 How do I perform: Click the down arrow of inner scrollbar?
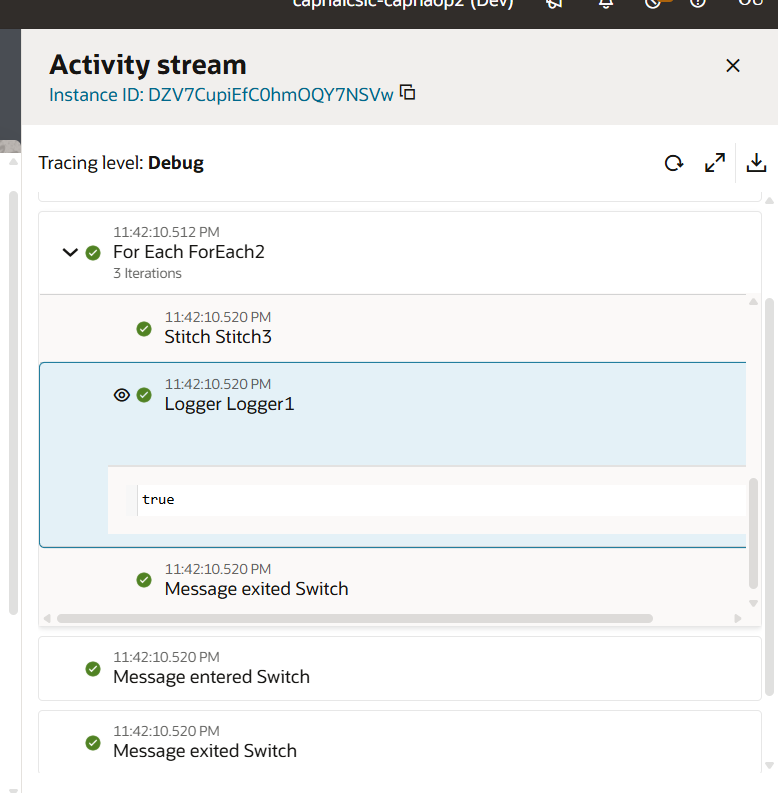pyautogui.click(x=753, y=603)
